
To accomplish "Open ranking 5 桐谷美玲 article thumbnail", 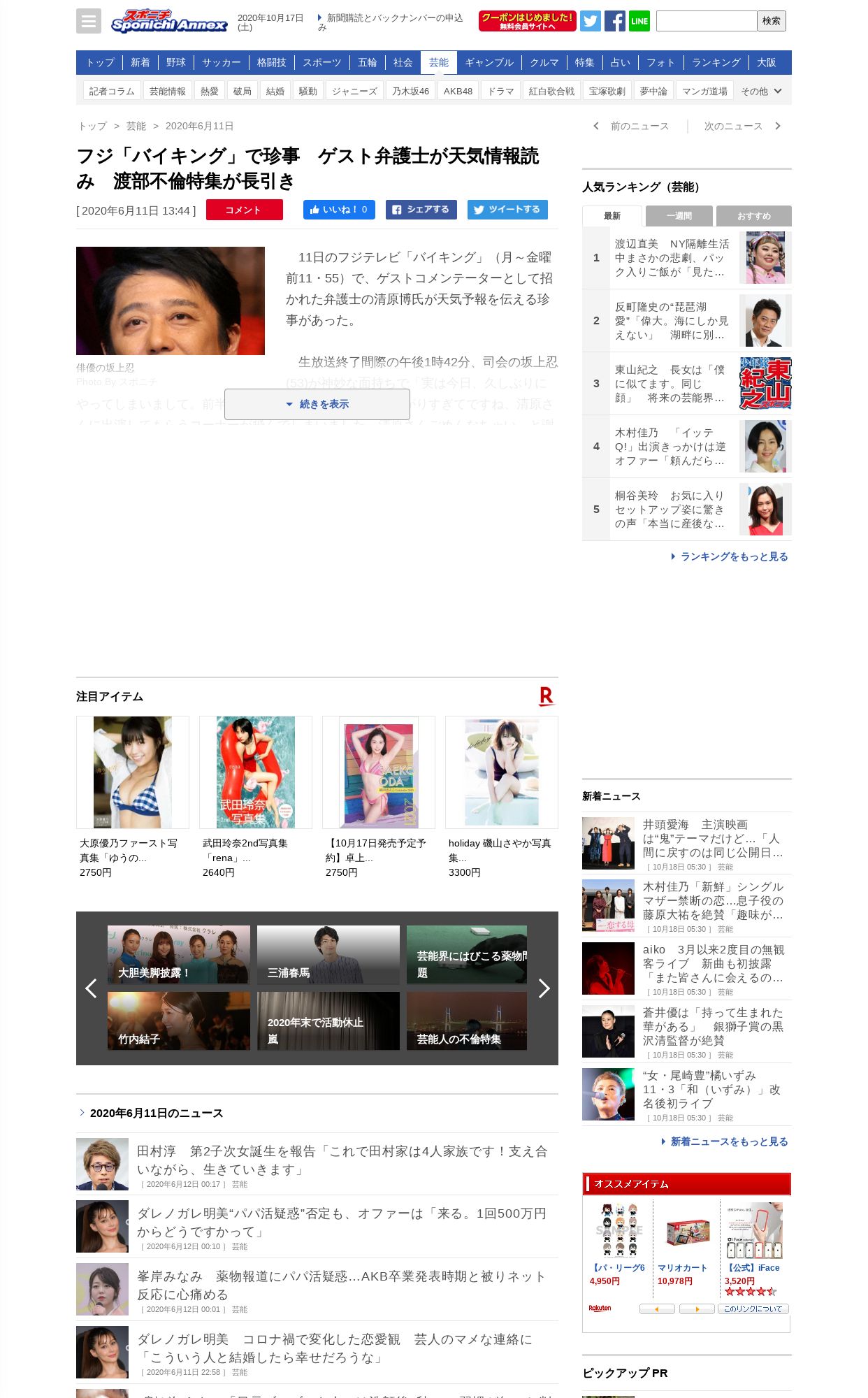I will 765,509.
